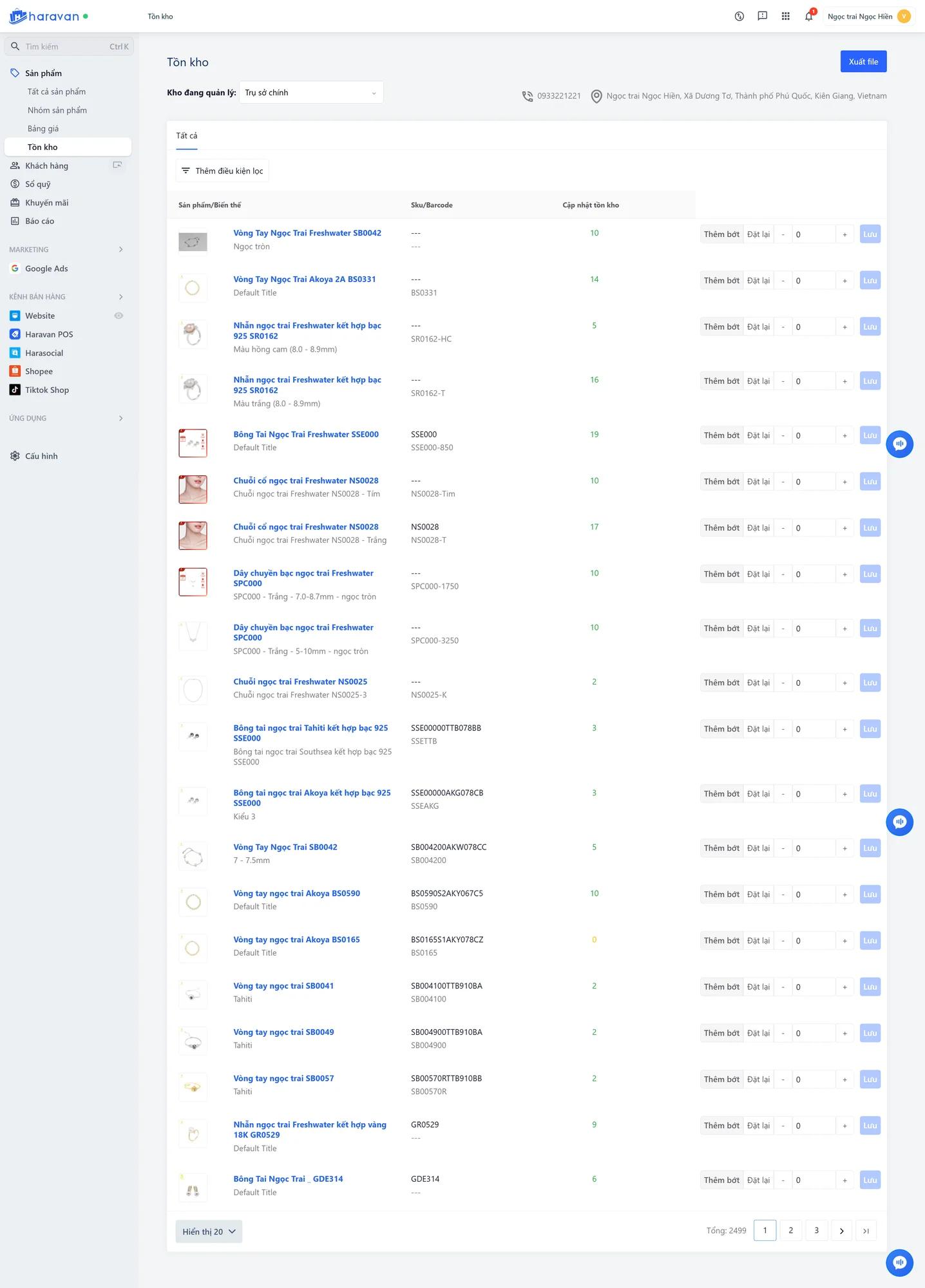Click the Haravan logo
Screen dimensions: 925x1288
coord(45,17)
